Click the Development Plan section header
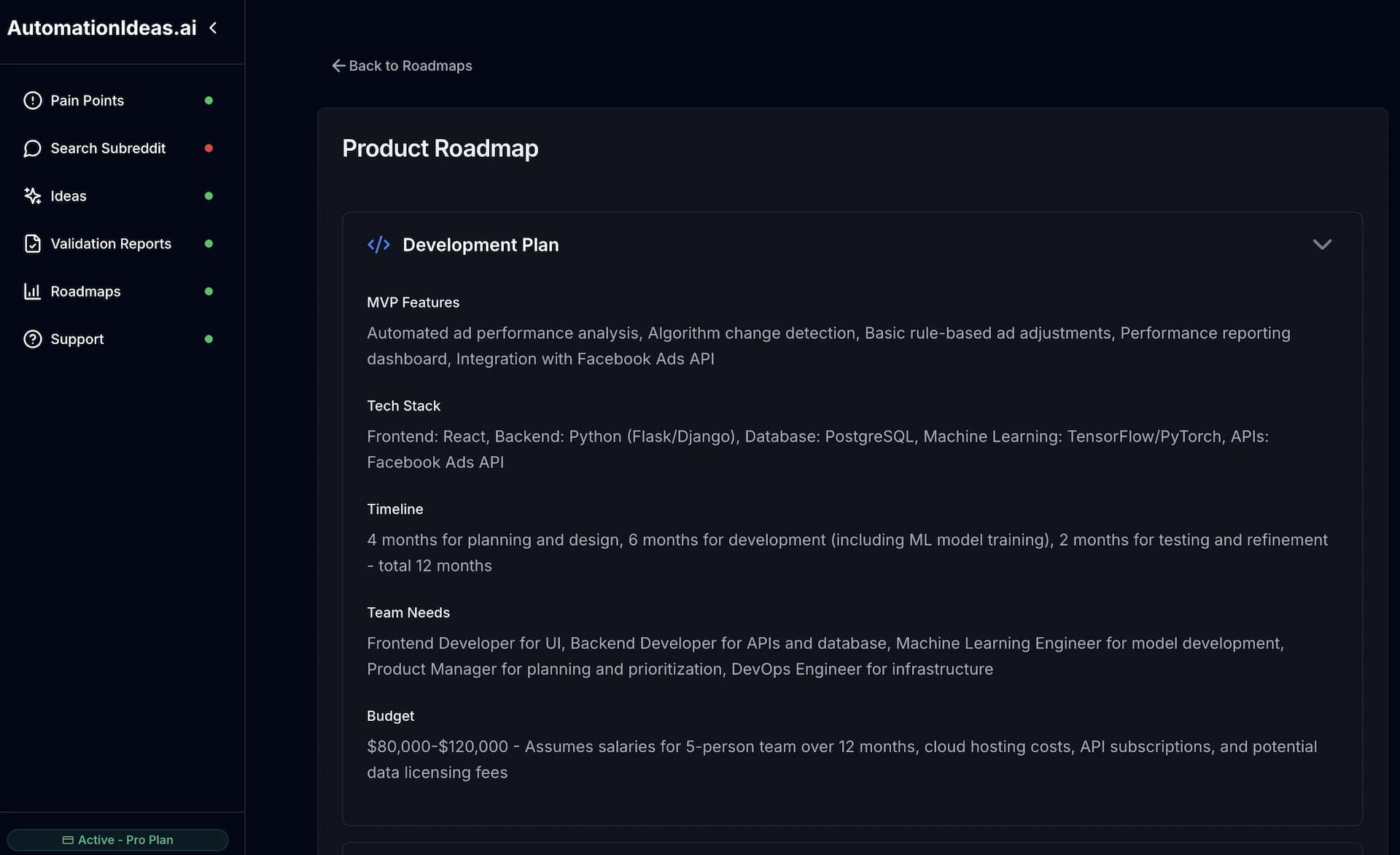This screenshot has height=855, width=1400. (x=481, y=245)
